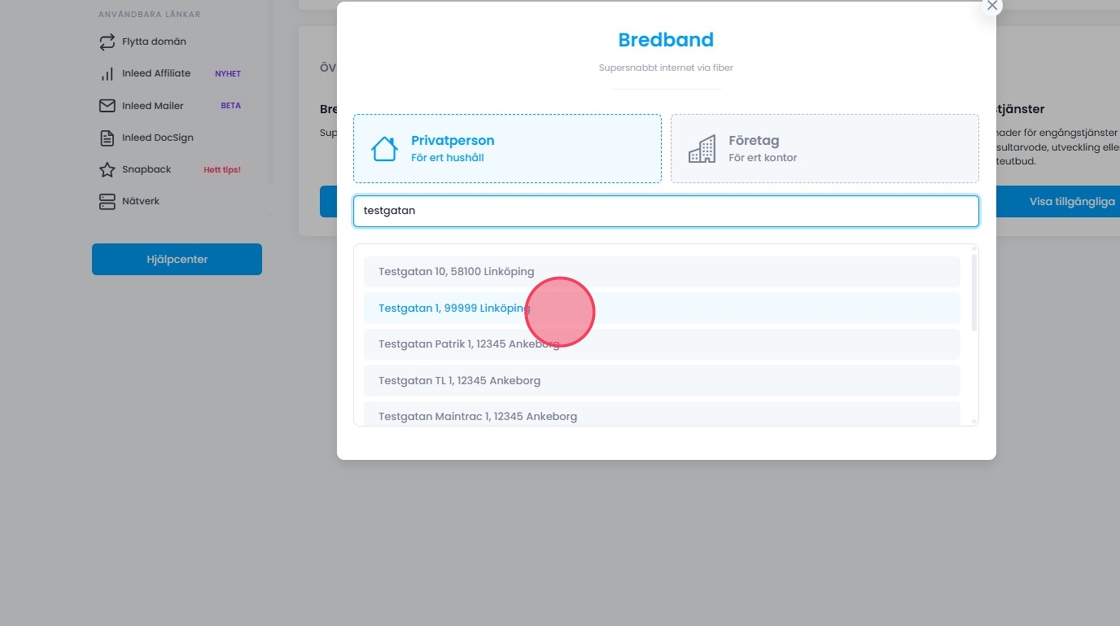Click the address suggestions list scrollbar
The height and width of the screenshot is (626, 1120).
click(x=974, y=292)
